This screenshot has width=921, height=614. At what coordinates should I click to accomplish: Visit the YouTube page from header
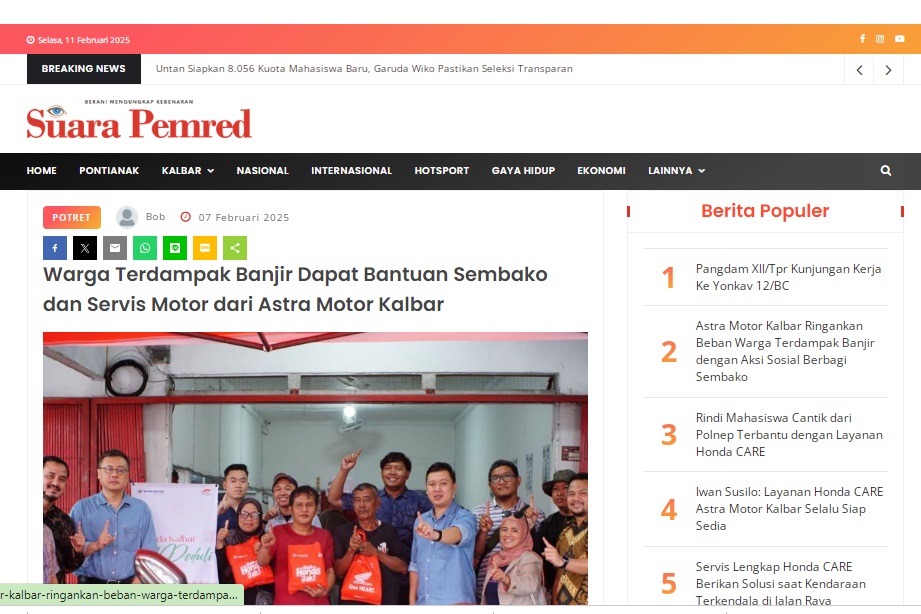click(899, 39)
